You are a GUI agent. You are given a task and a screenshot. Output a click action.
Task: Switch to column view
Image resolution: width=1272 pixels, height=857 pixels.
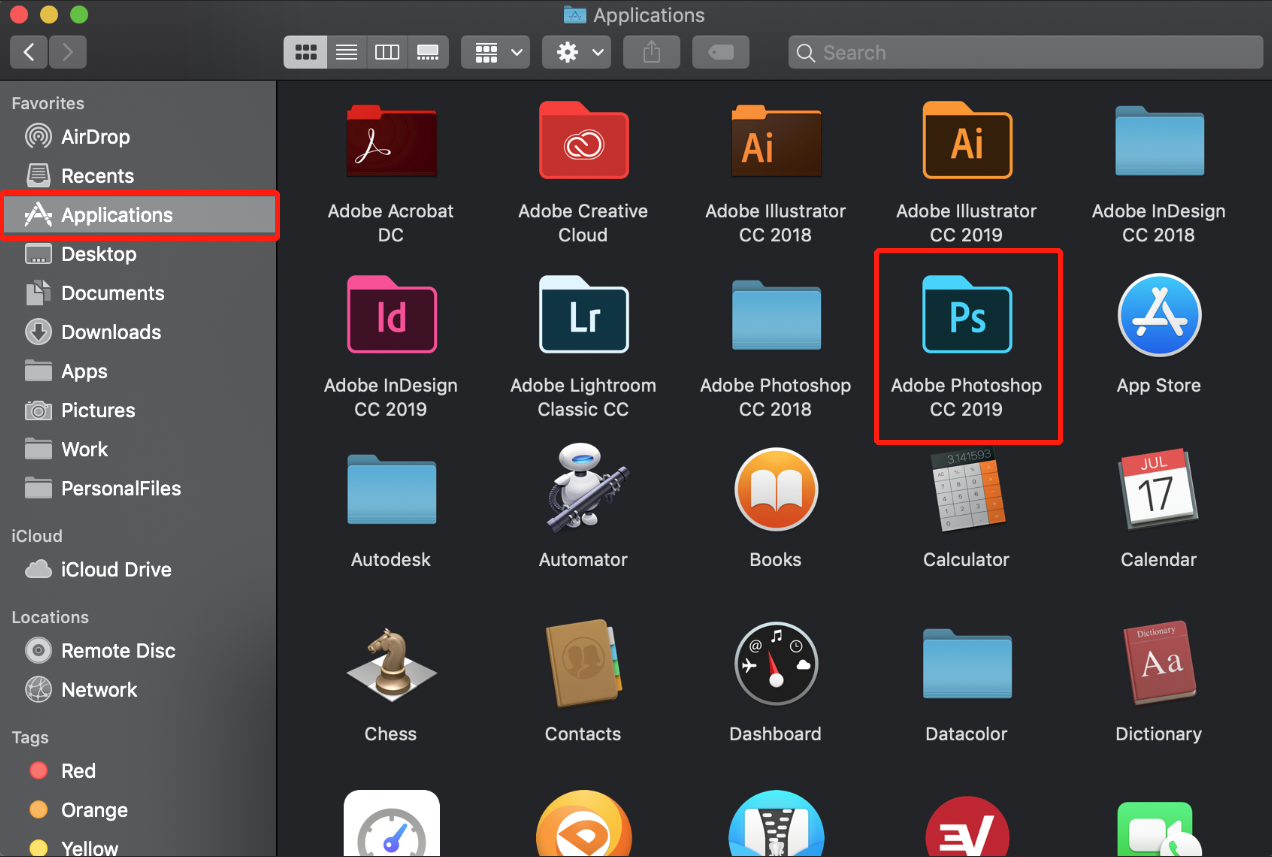point(387,52)
